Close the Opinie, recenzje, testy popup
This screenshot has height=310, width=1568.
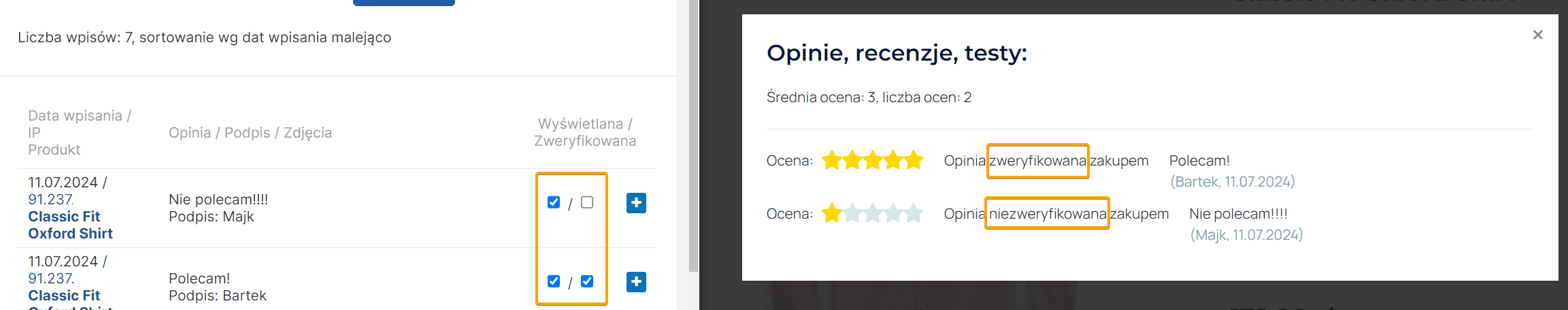(1537, 35)
